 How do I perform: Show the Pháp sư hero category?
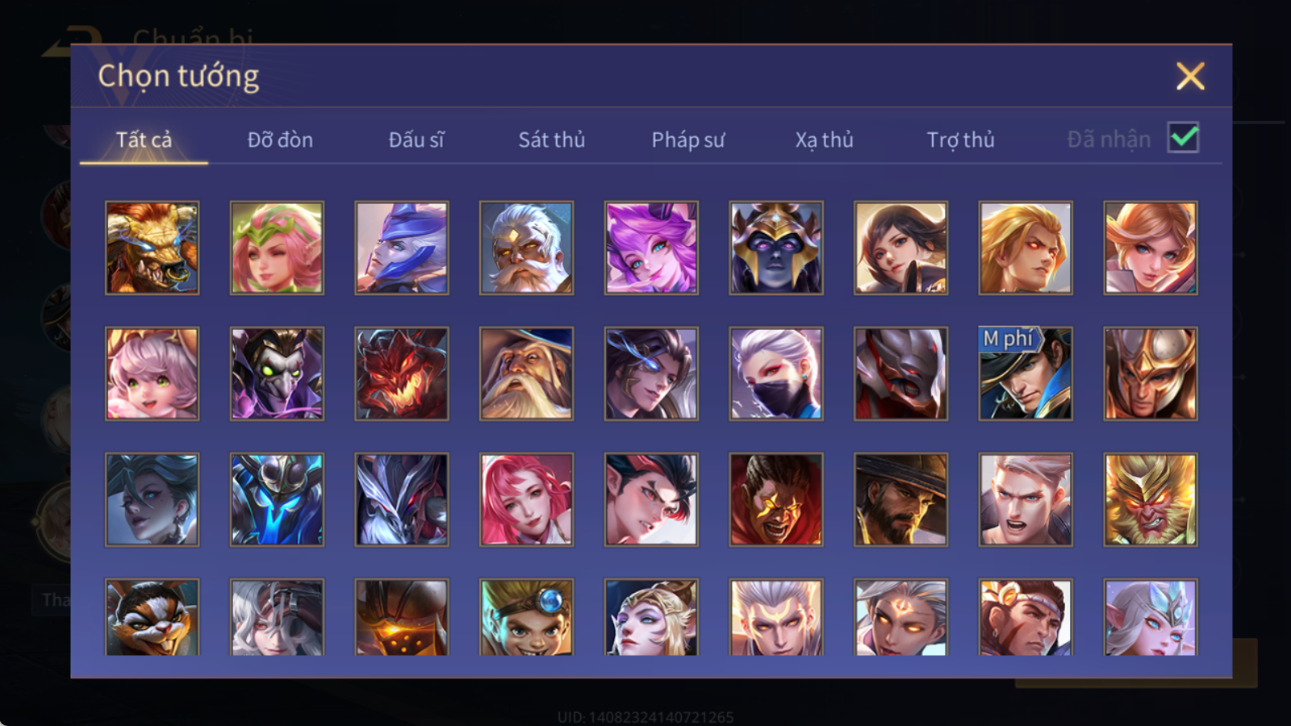pyautogui.click(x=688, y=140)
